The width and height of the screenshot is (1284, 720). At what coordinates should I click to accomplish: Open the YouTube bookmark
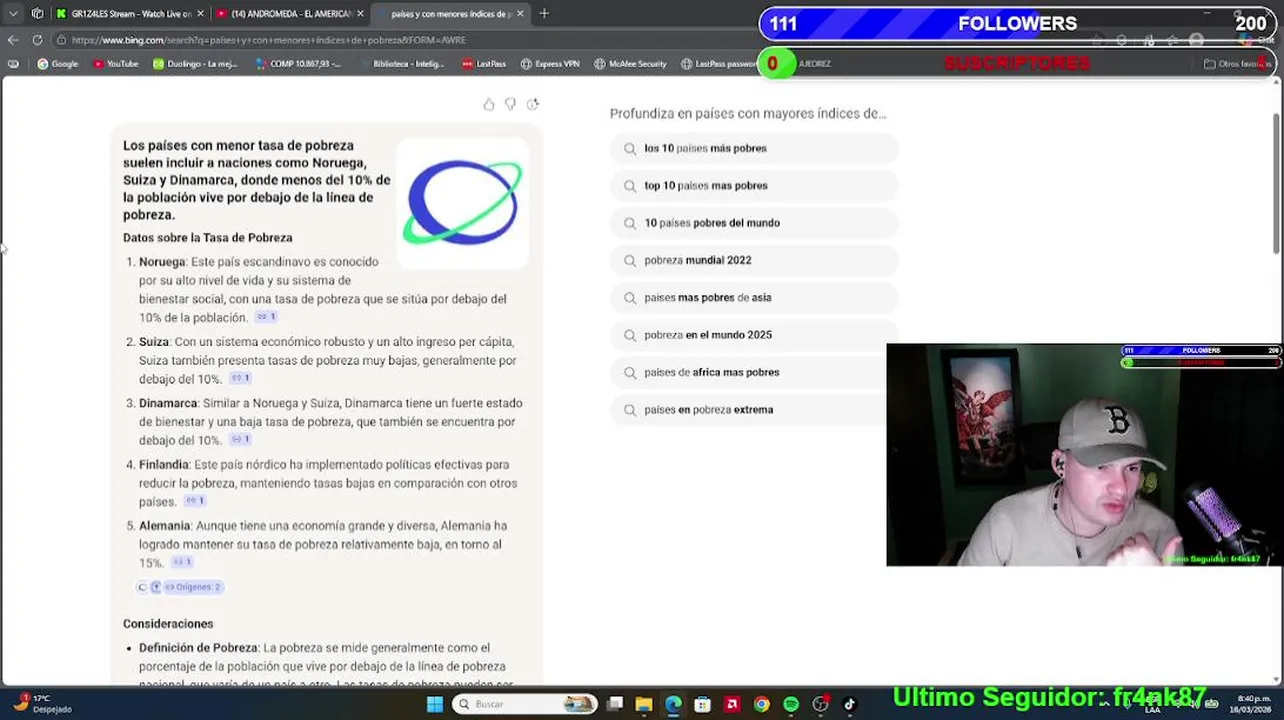115,64
